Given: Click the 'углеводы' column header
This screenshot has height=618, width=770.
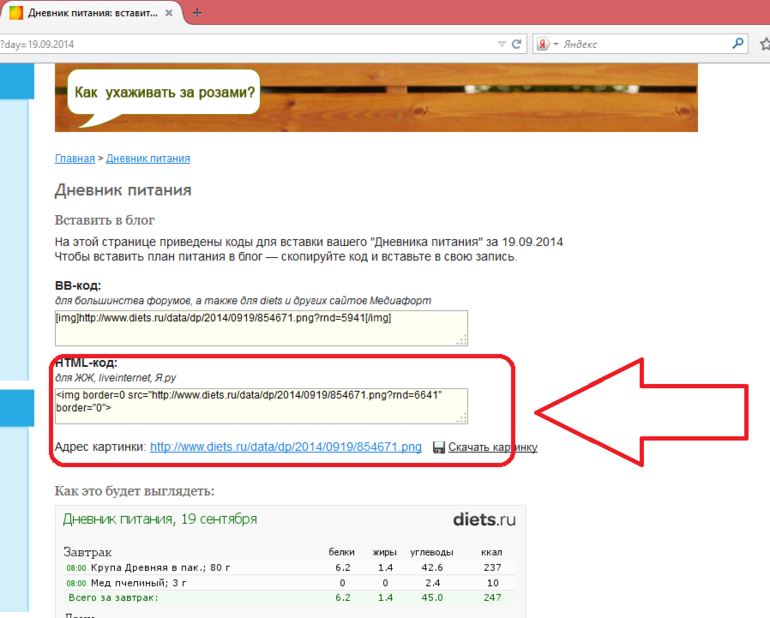Looking at the screenshot, I should [432, 552].
